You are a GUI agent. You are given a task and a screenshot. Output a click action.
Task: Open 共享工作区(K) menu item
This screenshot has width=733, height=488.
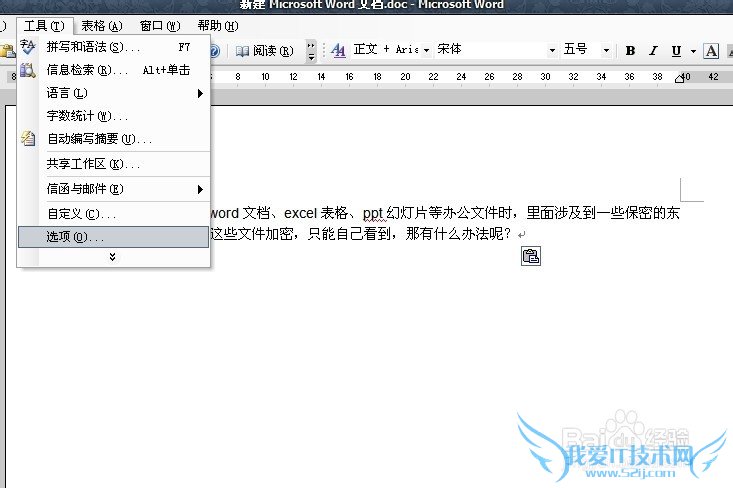pyautogui.click(x=113, y=164)
